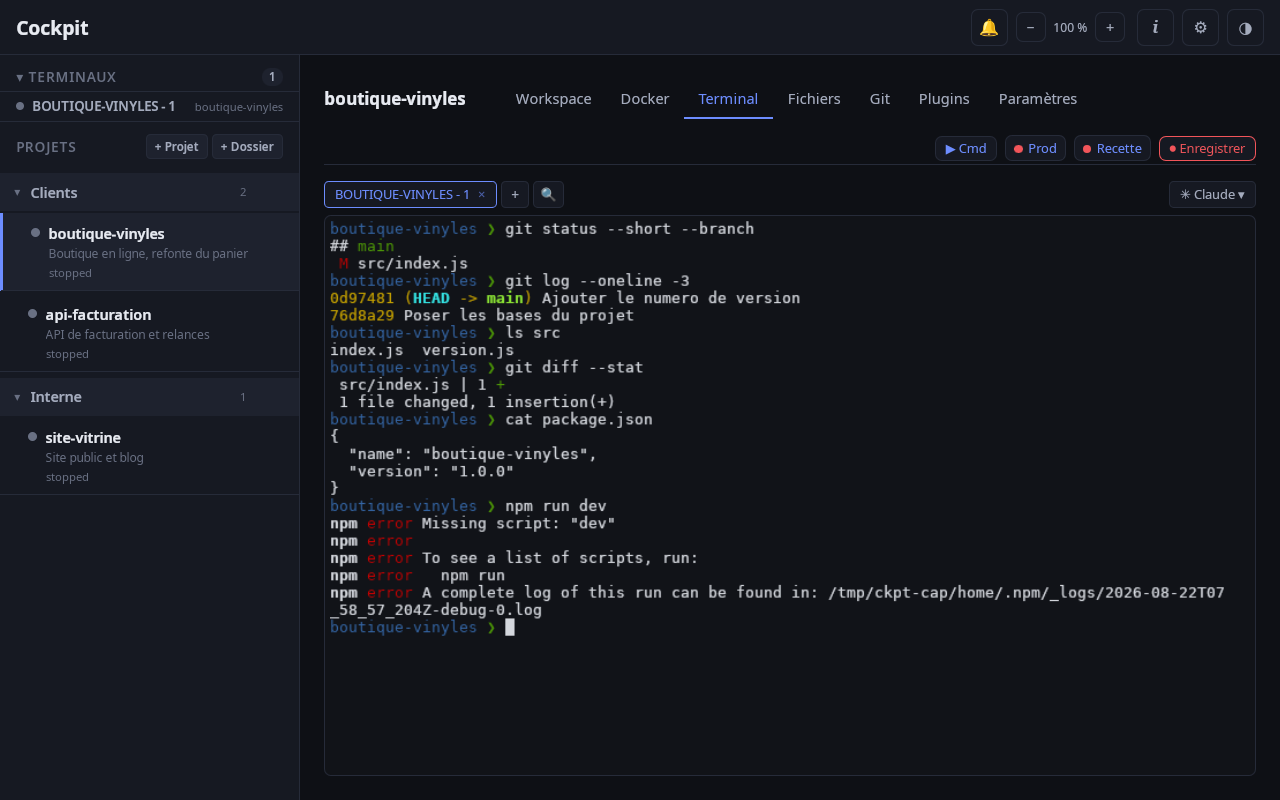Open settings via the gear icon
This screenshot has width=1280, height=800.
point(1200,27)
